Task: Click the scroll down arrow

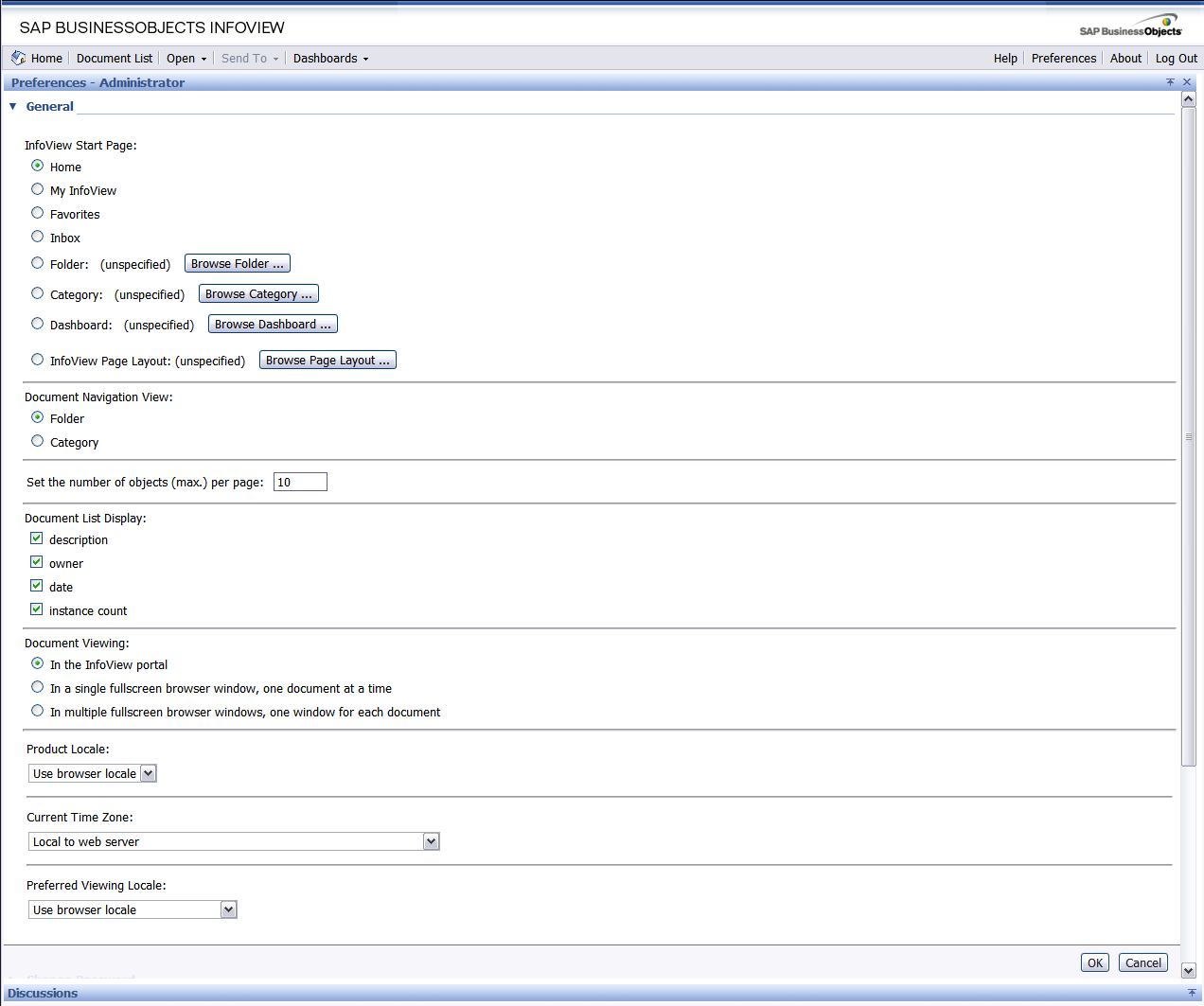Action: point(1189,971)
